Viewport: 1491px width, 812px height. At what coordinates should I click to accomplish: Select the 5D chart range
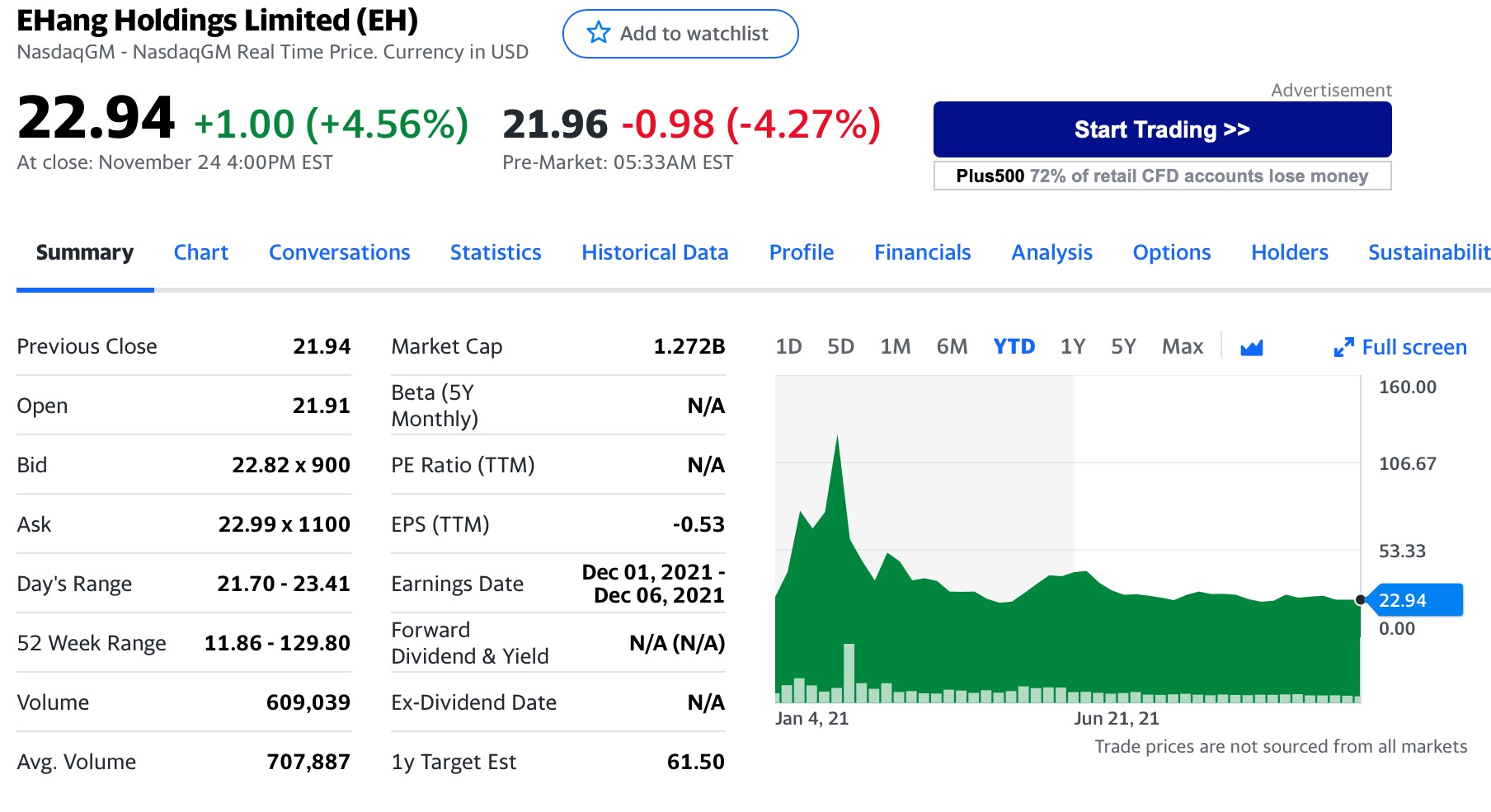(840, 347)
